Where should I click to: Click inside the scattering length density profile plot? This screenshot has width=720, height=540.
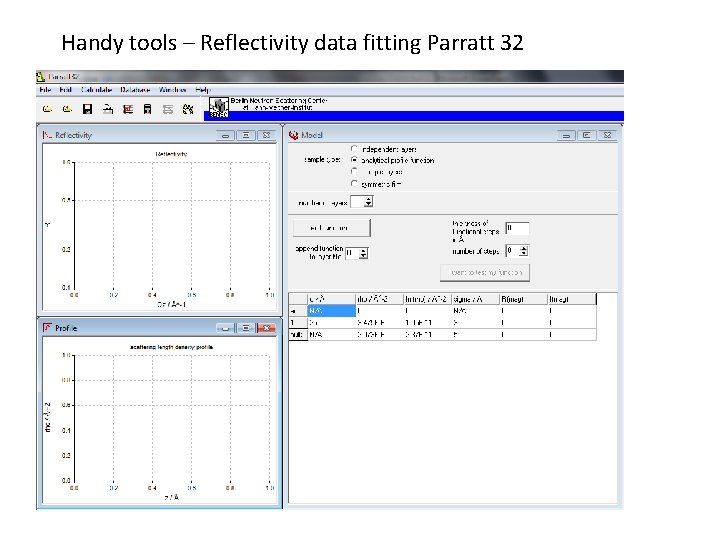tap(171, 418)
